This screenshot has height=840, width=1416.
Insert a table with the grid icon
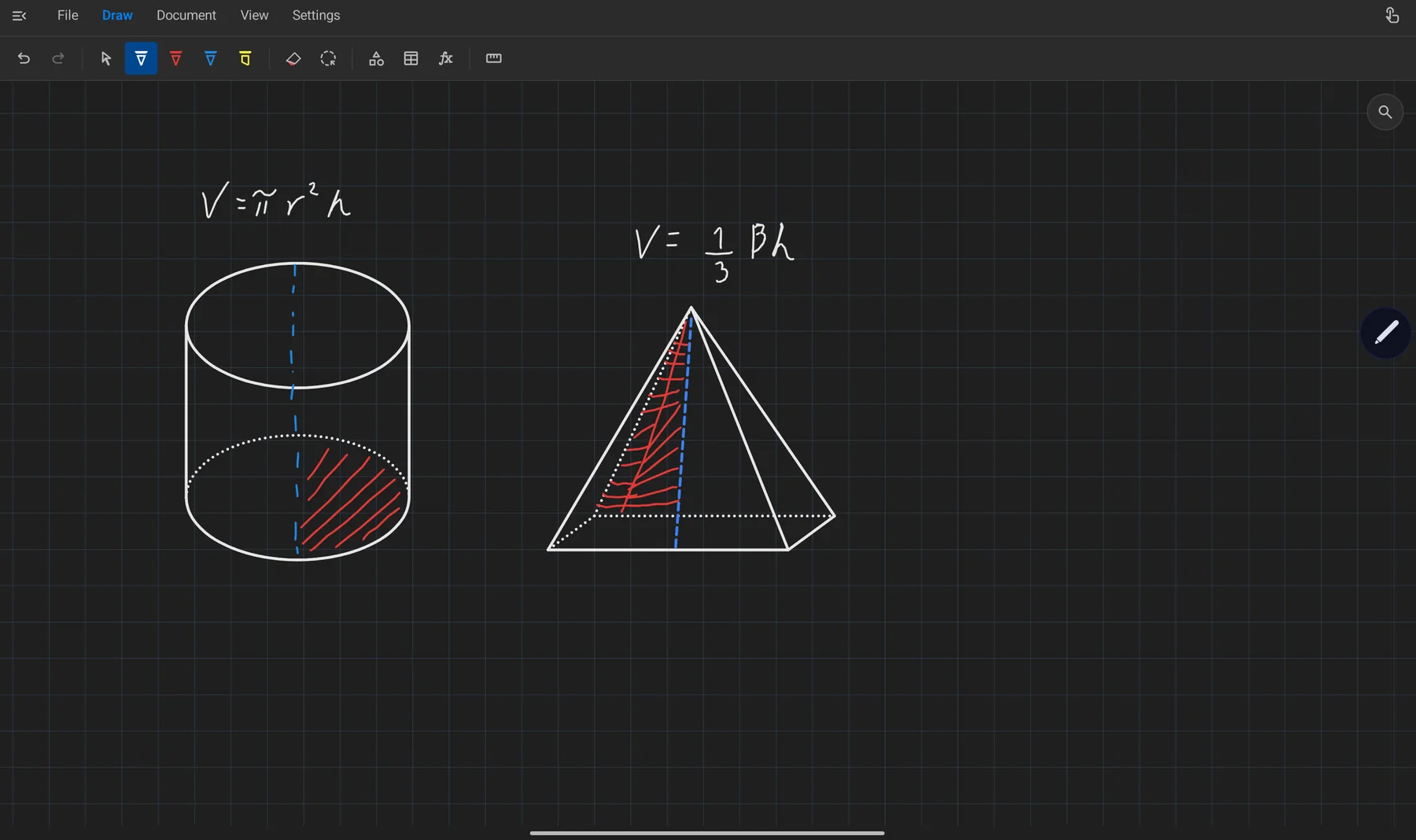point(411,58)
